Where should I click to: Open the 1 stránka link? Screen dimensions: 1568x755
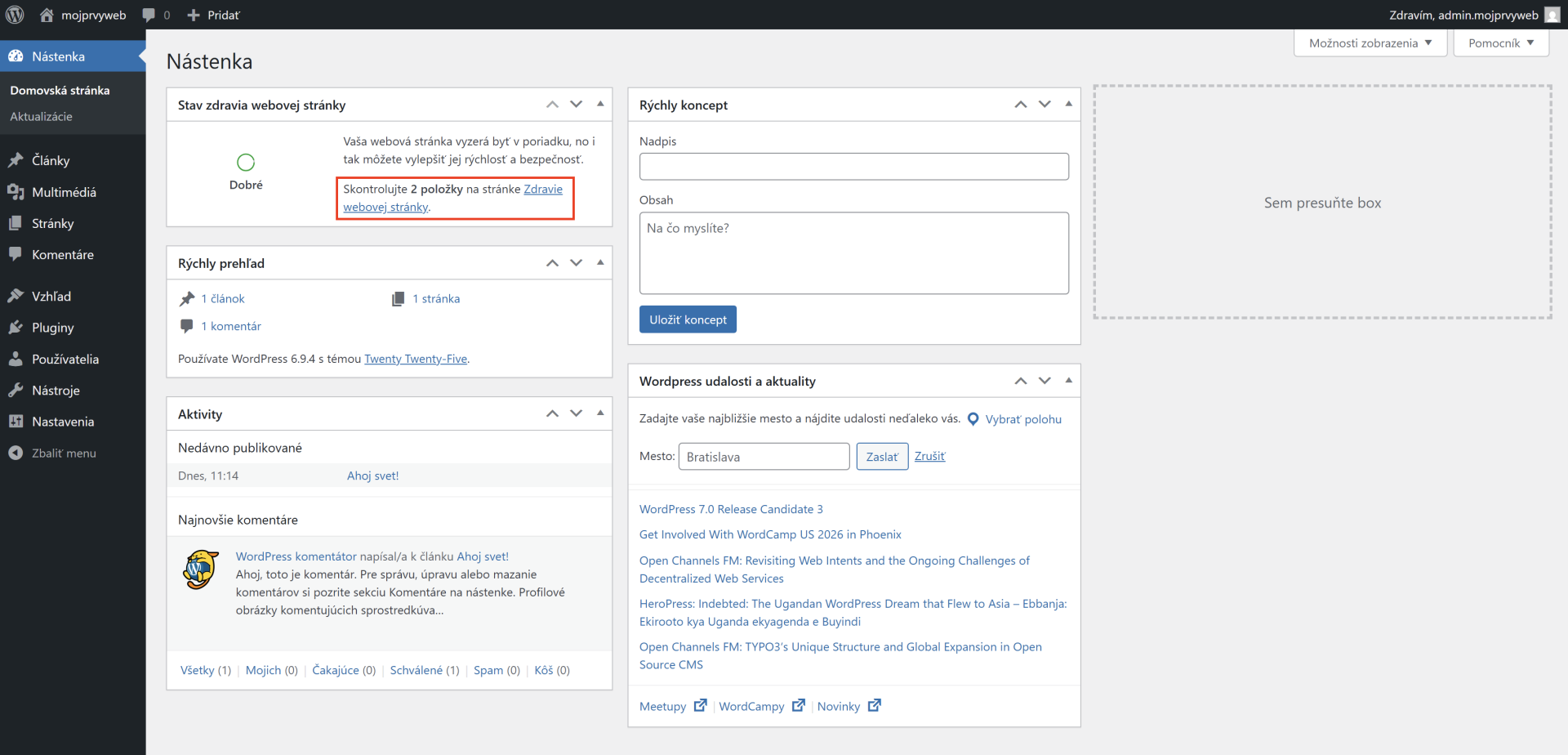[436, 299]
